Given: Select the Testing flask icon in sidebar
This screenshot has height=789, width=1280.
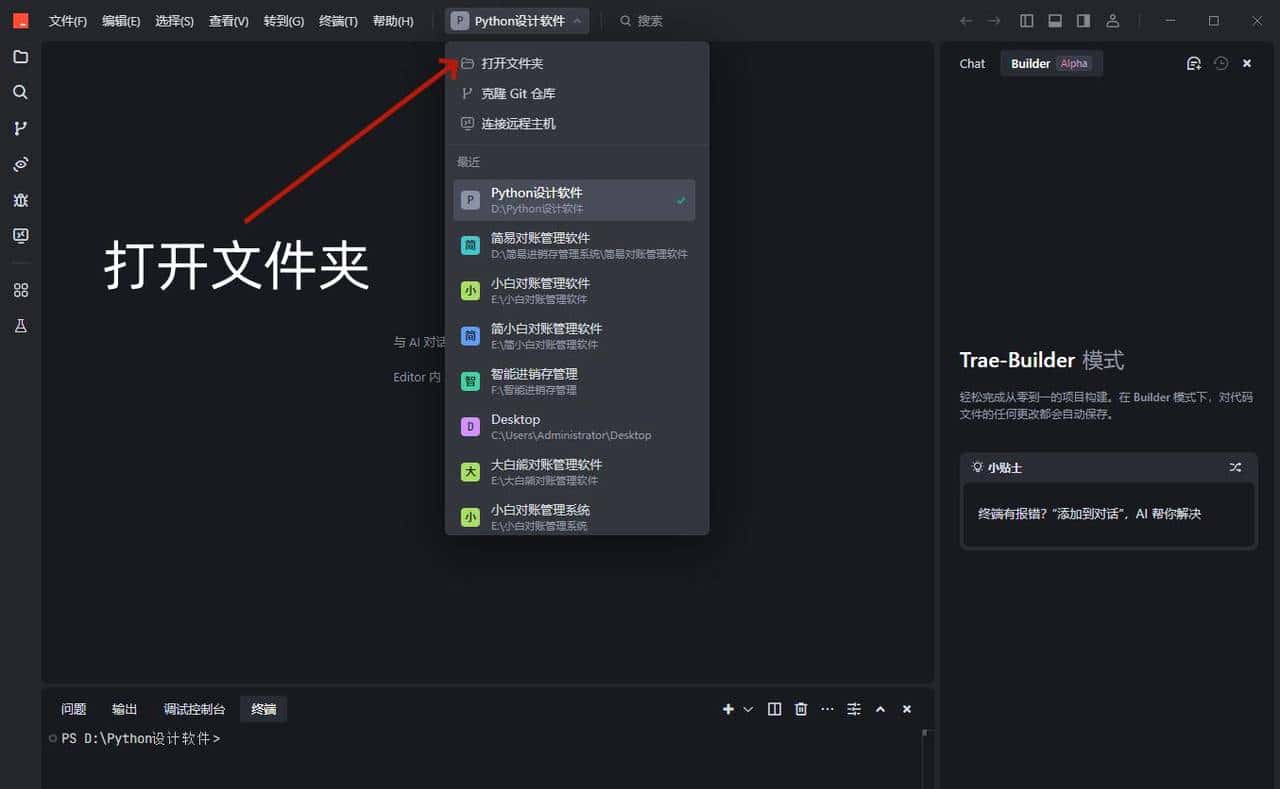Looking at the screenshot, I should click(x=20, y=325).
